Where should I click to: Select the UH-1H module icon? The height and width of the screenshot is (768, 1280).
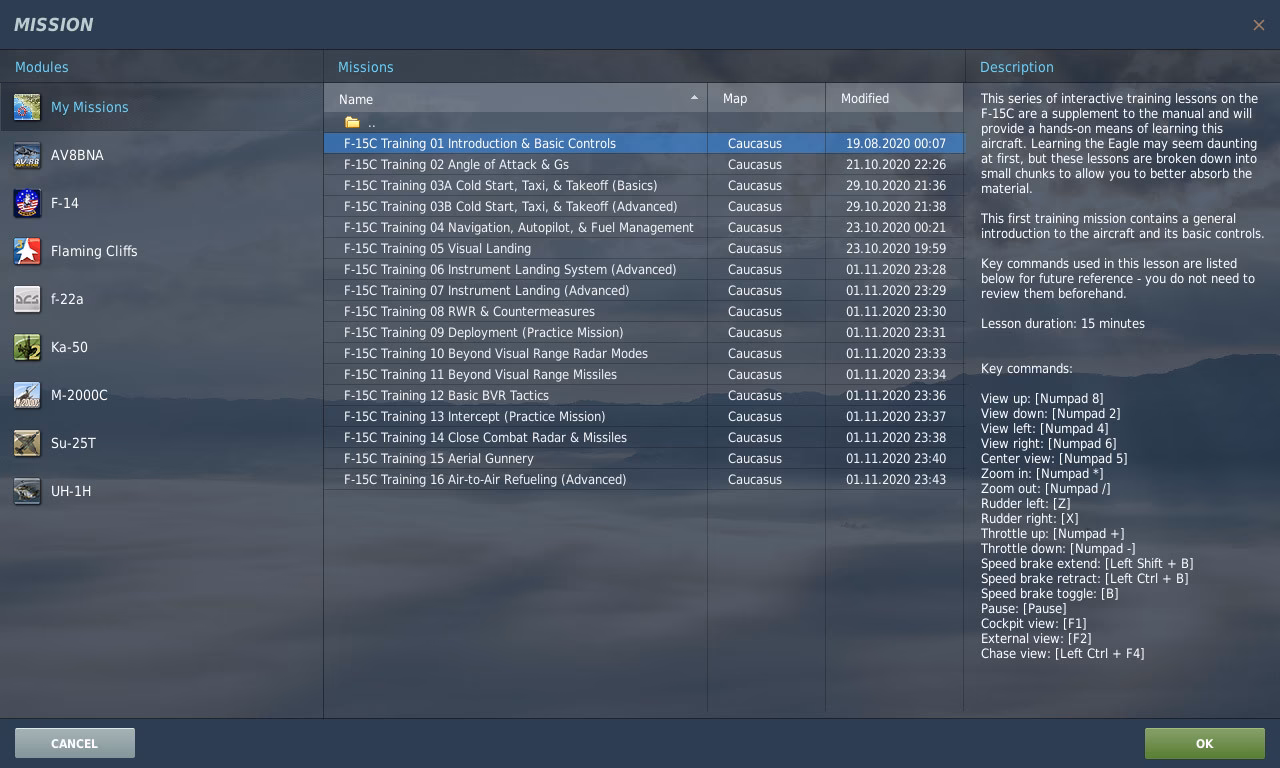[27, 491]
